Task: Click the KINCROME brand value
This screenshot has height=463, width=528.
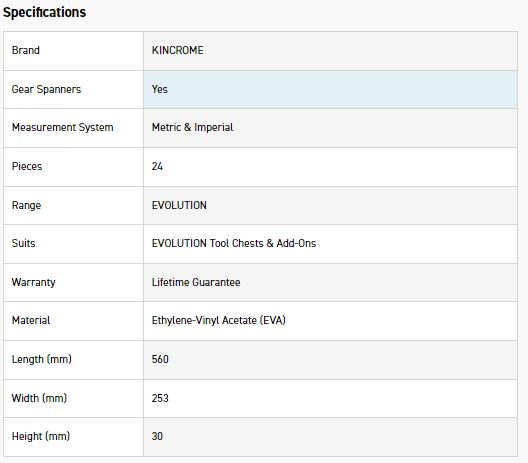Action: click(177, 50)
